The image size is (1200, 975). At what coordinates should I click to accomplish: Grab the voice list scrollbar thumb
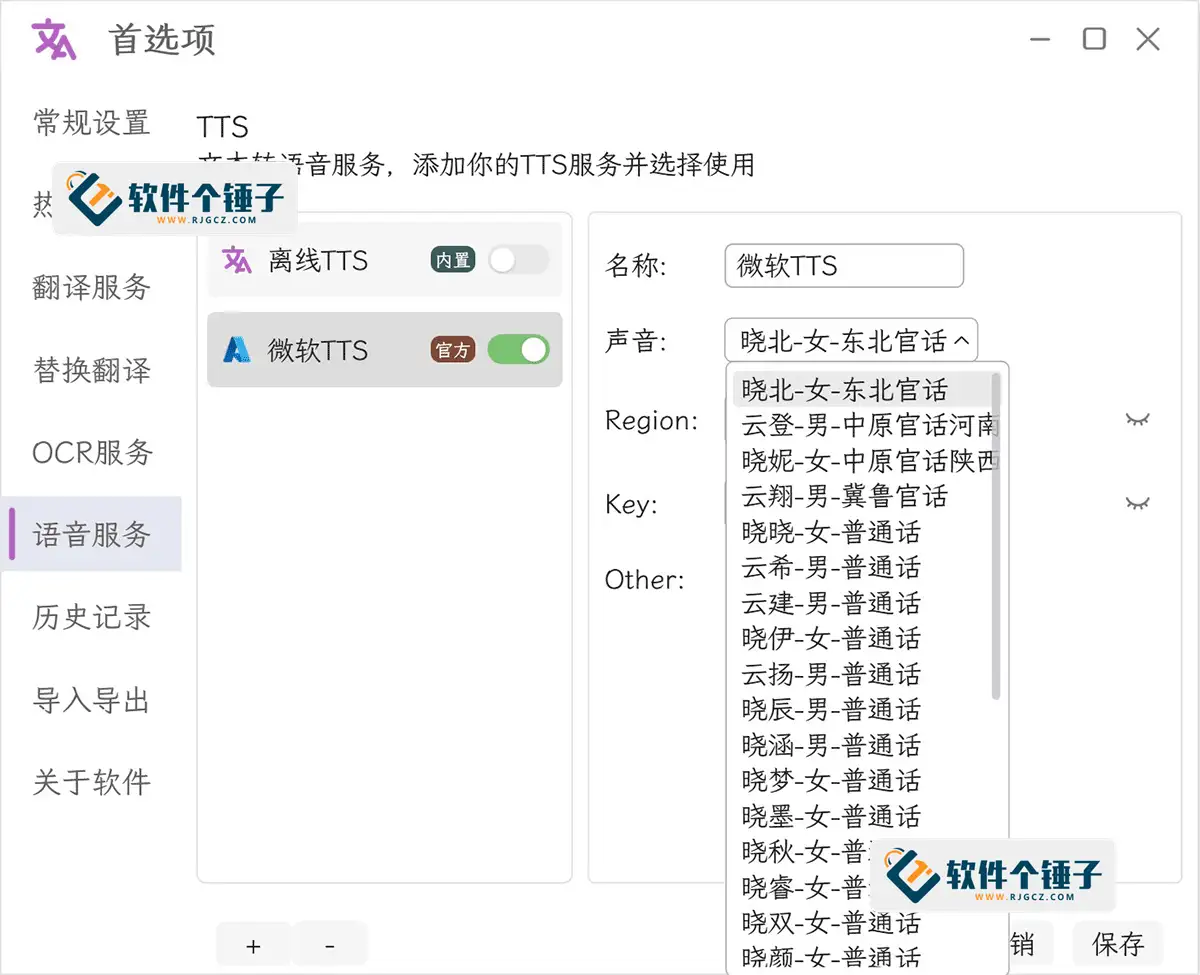(996, 536)
